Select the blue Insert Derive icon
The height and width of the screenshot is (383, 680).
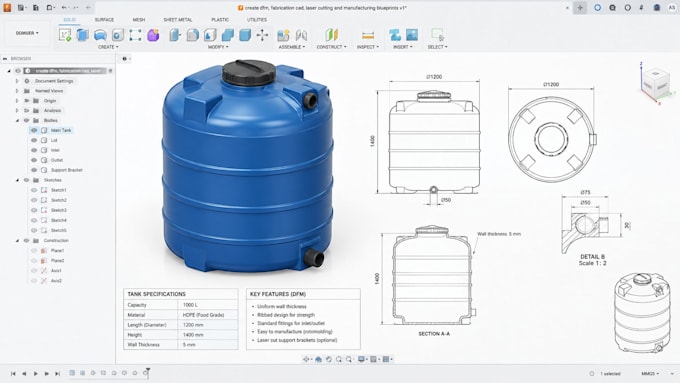coord(395,35)
